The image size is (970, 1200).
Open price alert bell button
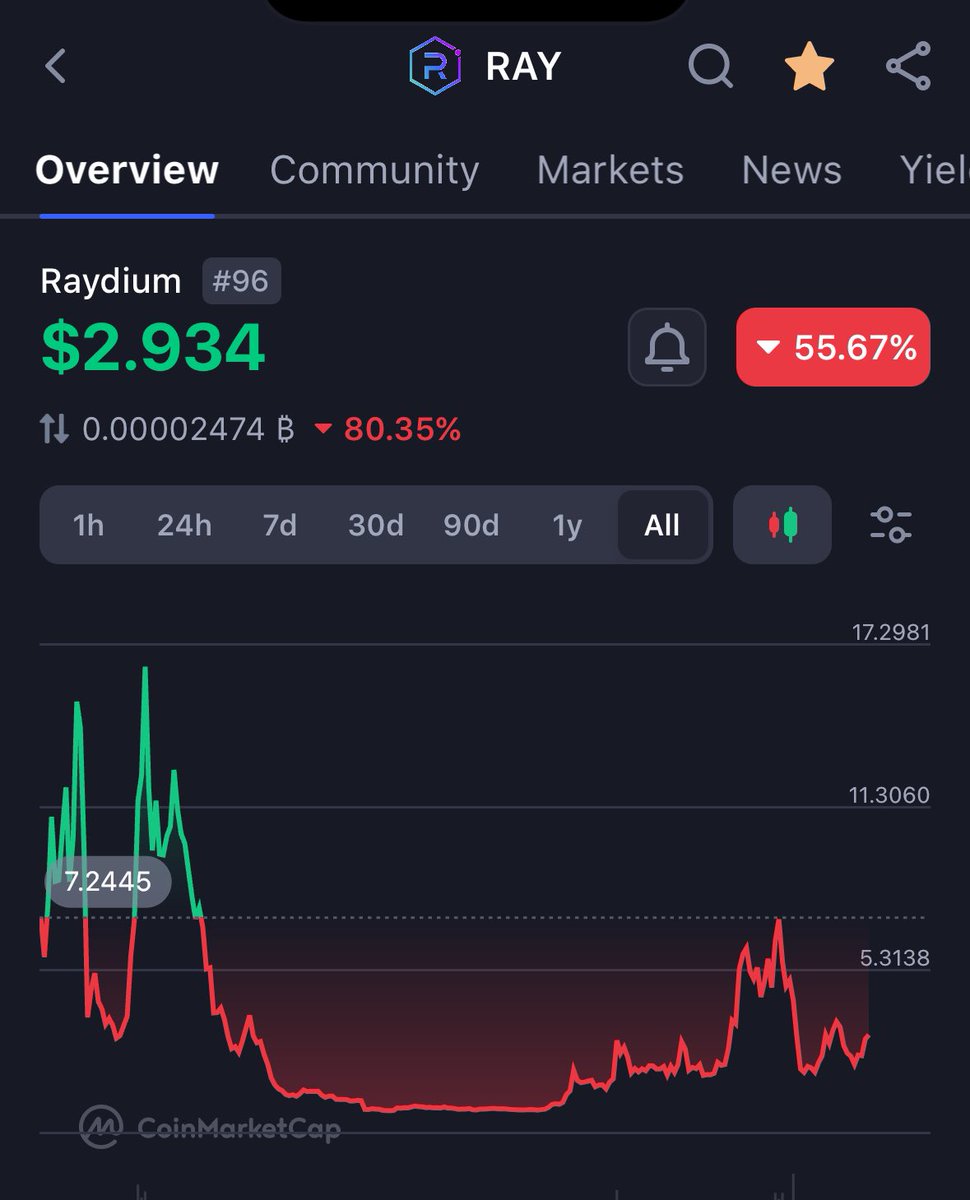667,347
